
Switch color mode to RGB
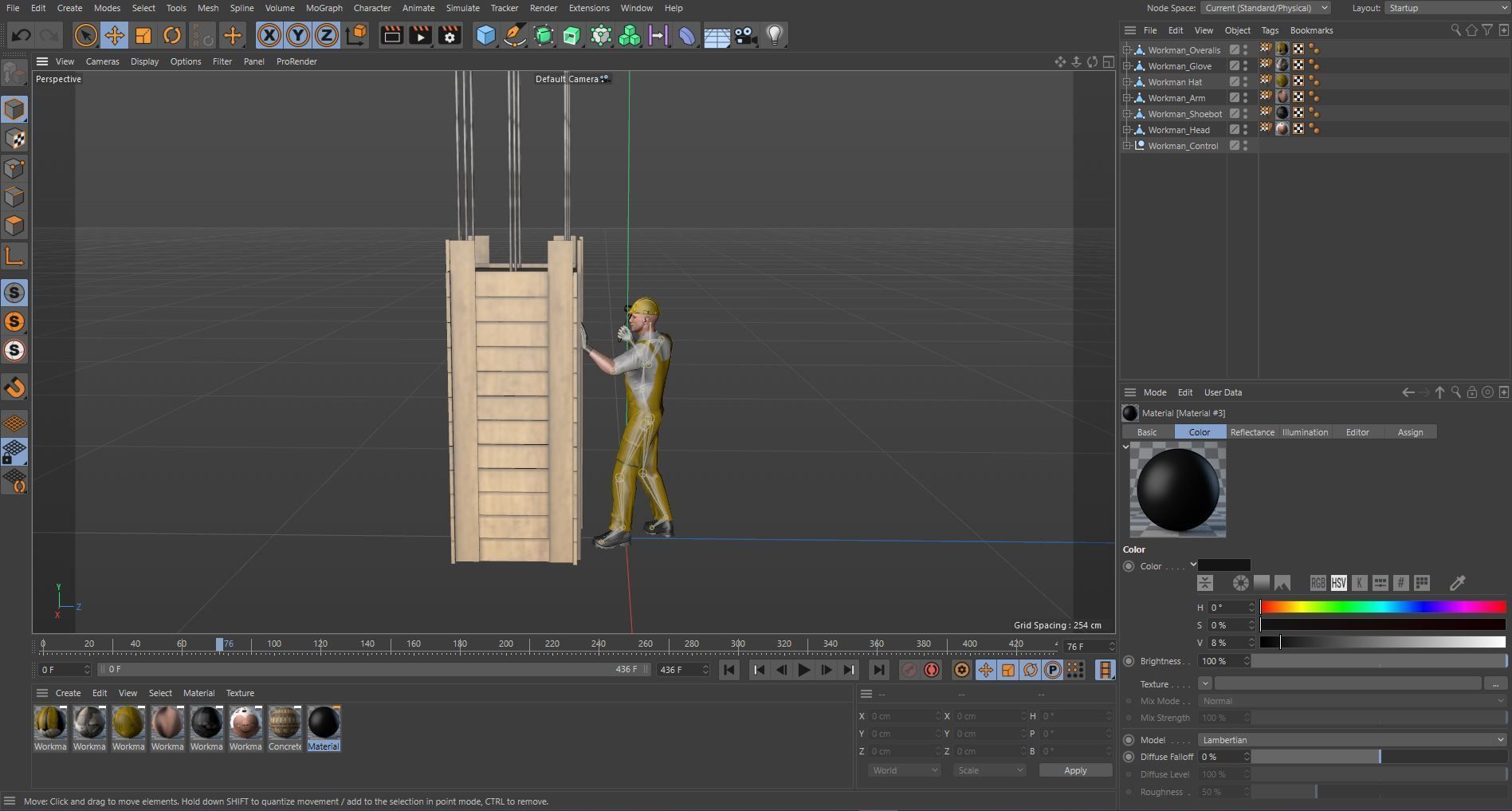pyautogui.click(x=1318, y=583)
